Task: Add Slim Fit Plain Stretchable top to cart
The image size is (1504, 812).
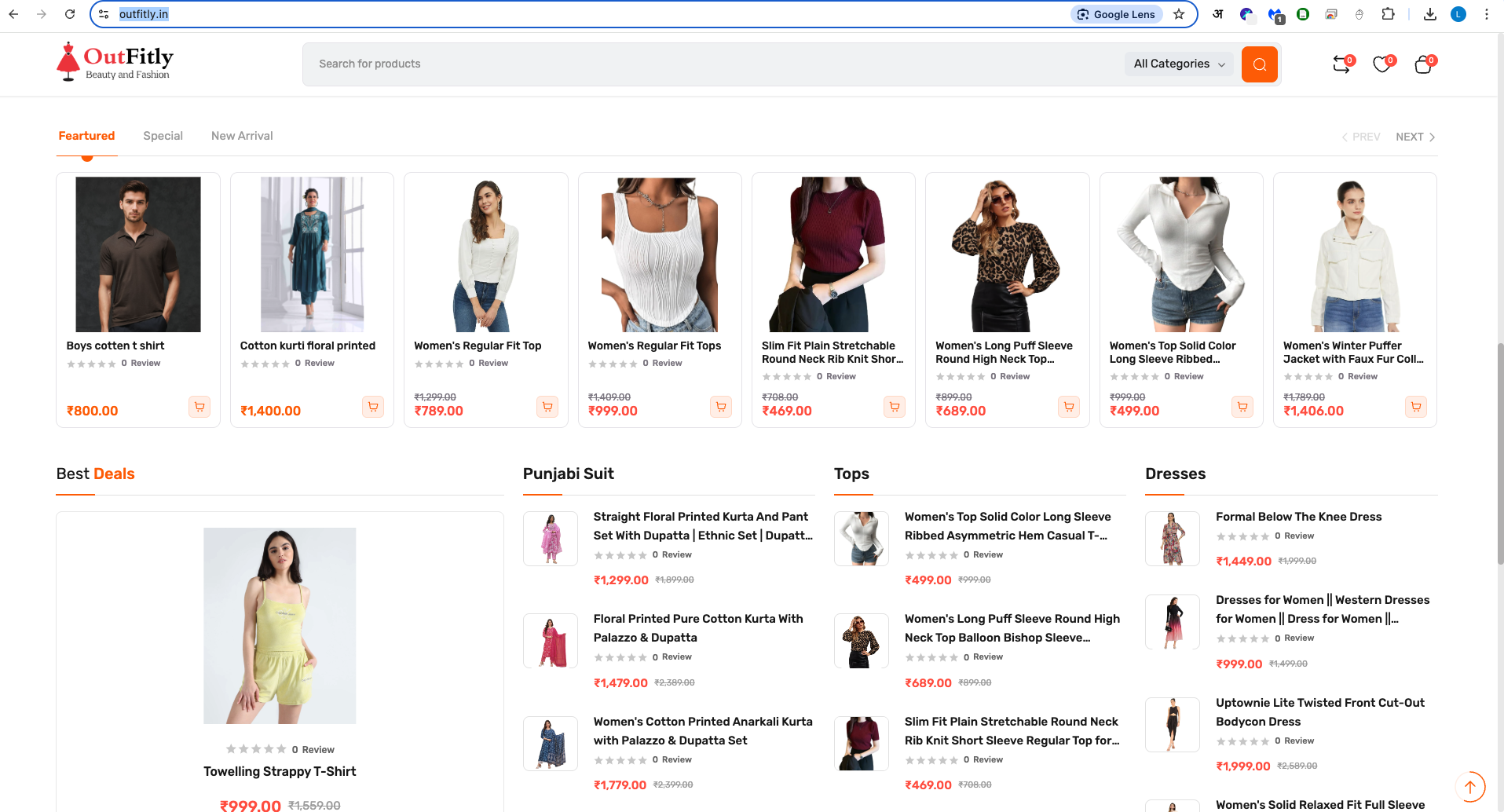Action: click(895, 407)
